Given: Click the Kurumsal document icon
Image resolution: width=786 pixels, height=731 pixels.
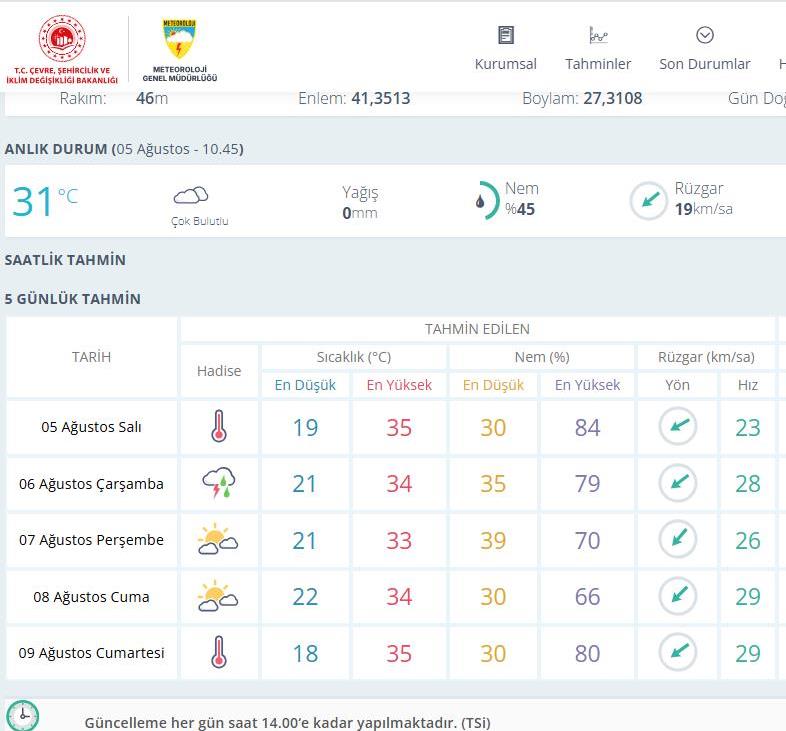Looking at the screenshot, I should click(x=505, y=35).
